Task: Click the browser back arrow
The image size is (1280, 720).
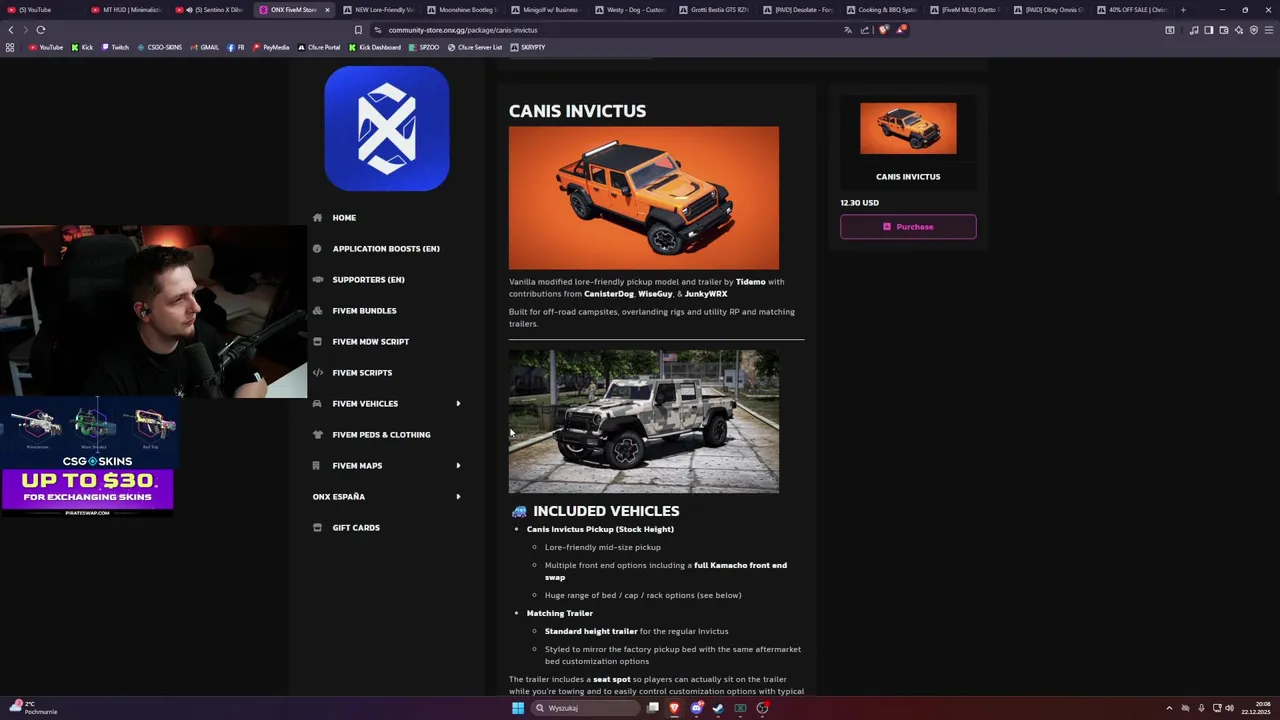Action: tap(11, 30)
